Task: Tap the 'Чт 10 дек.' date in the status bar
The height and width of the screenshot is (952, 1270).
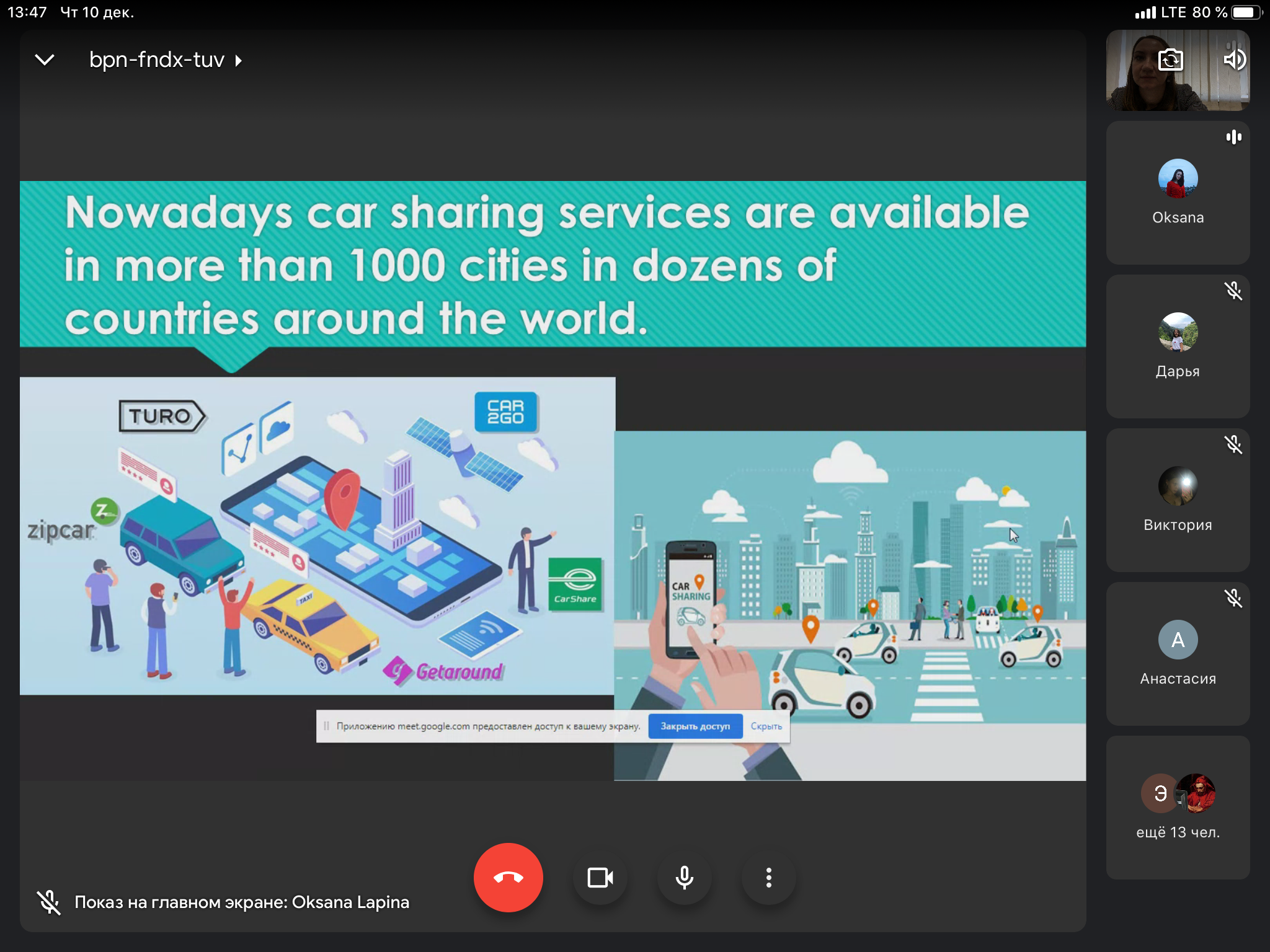Action: click(97, 12)
